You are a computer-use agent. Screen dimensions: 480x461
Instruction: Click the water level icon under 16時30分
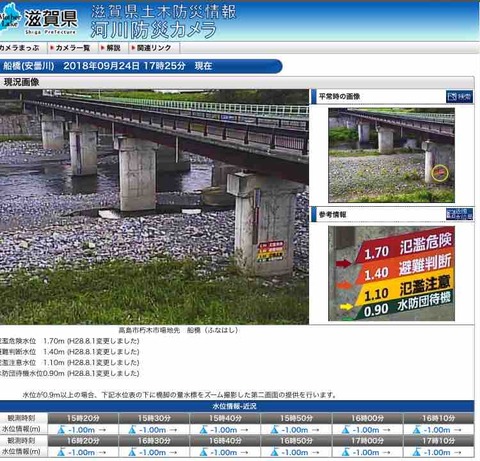point(132,452)
